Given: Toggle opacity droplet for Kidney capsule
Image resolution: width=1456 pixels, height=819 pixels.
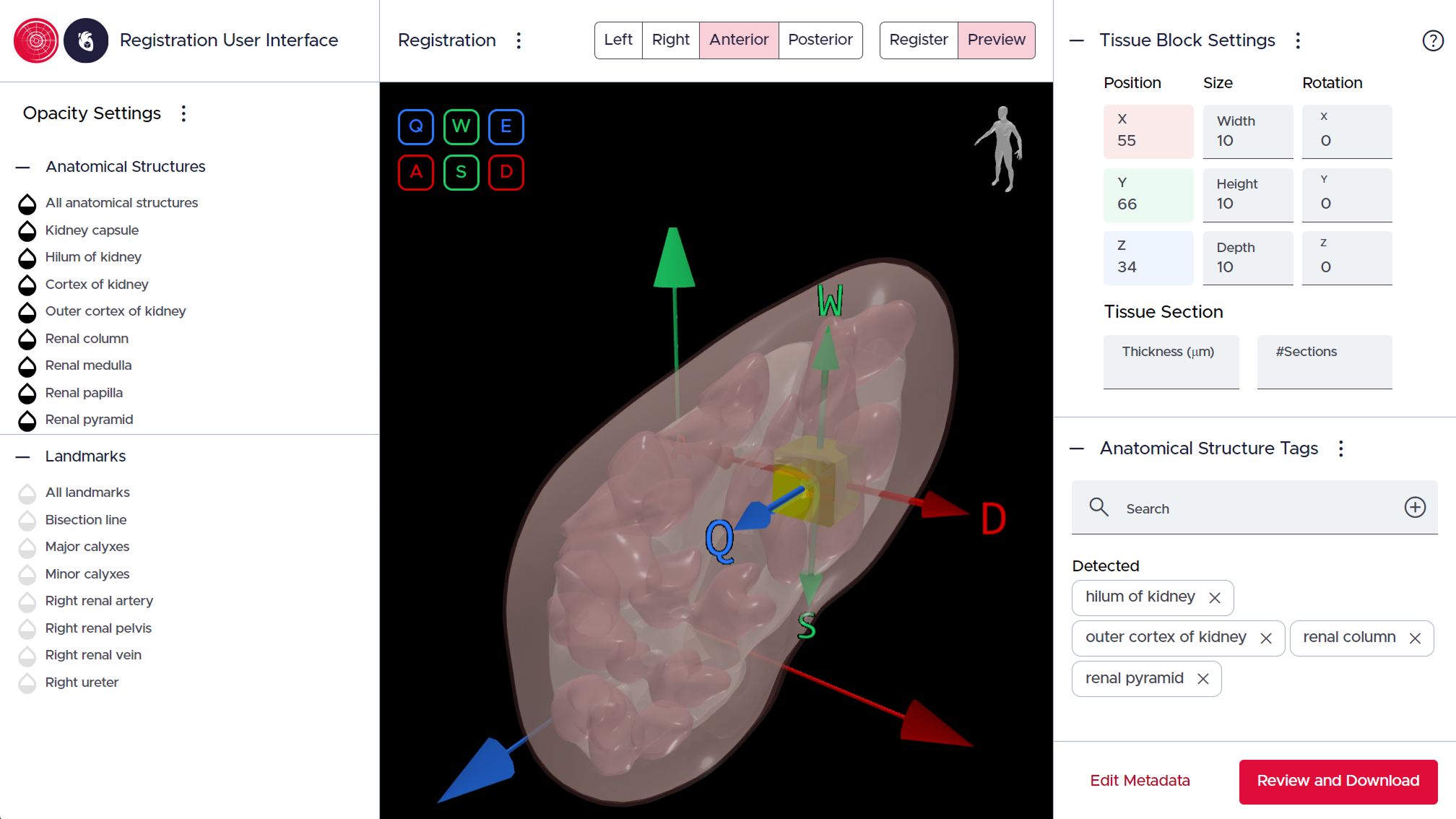Looking at the screenshot, I should point(27,231).
